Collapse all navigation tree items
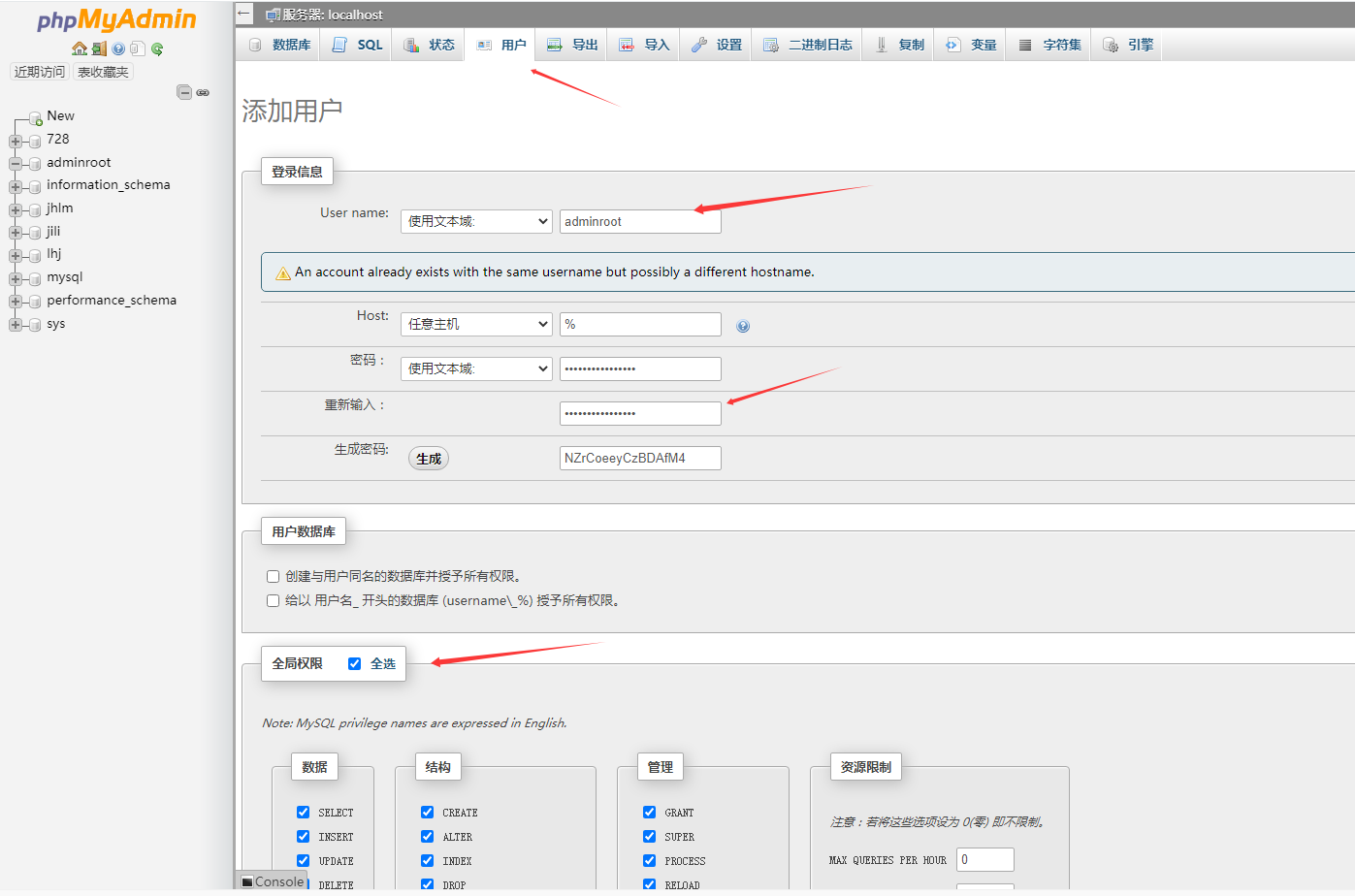The height and width of the screenshot is (896, 1355). (x=184, y=92)
